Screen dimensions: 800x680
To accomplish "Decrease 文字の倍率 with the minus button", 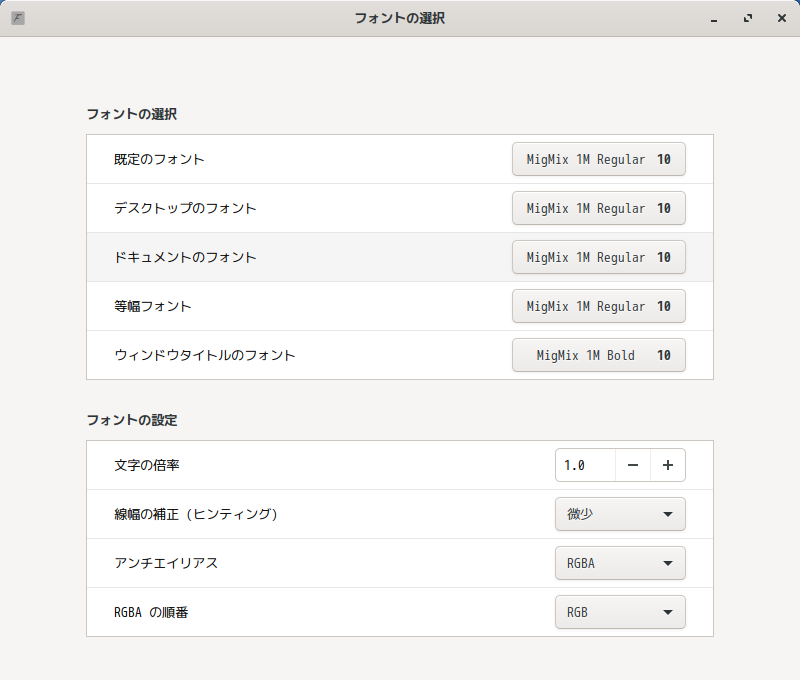I will [633, 465].
